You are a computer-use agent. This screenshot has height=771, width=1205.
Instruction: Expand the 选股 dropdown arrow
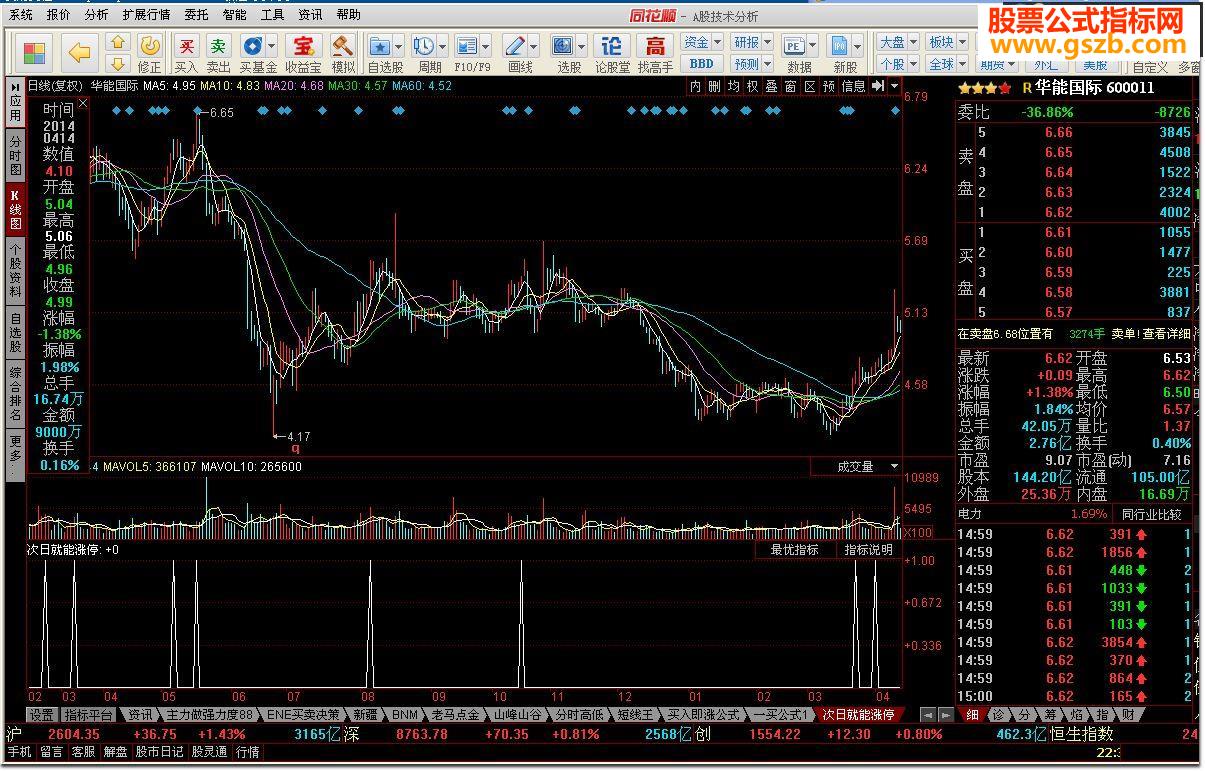pyautogui.click(x=582, y=47)
